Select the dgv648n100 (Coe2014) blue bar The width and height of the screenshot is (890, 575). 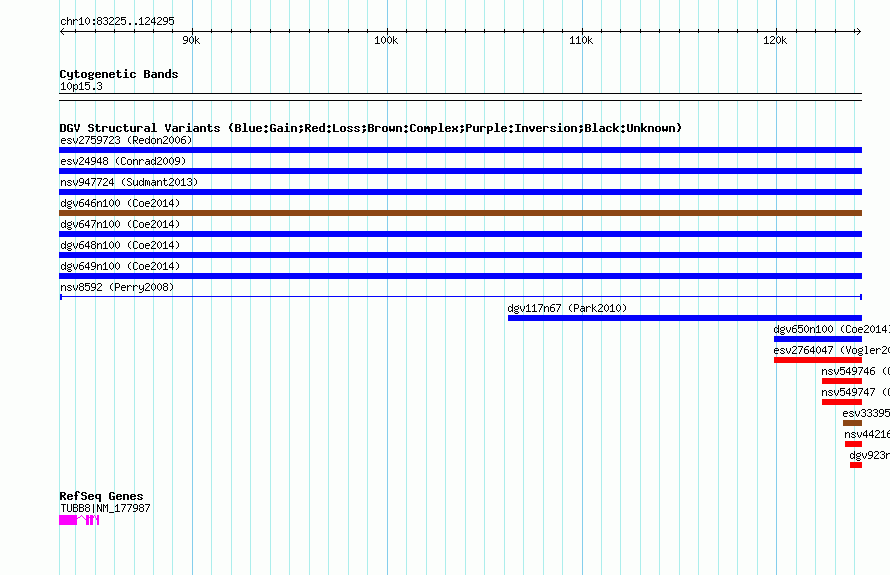pyautogui.click(x=460, y=255)
